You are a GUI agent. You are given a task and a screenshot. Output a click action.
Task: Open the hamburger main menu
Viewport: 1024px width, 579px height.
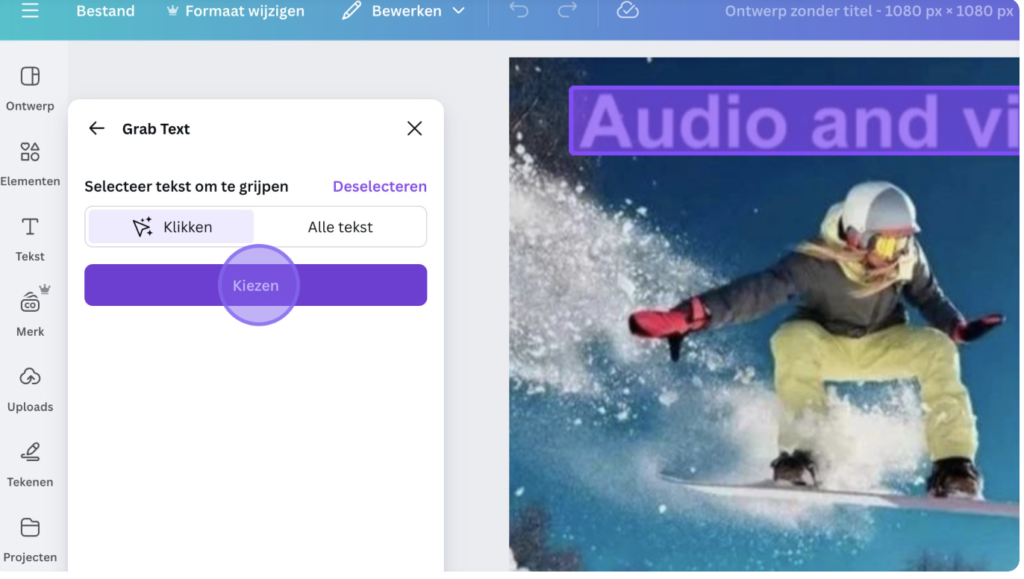(x=30, y=10)
